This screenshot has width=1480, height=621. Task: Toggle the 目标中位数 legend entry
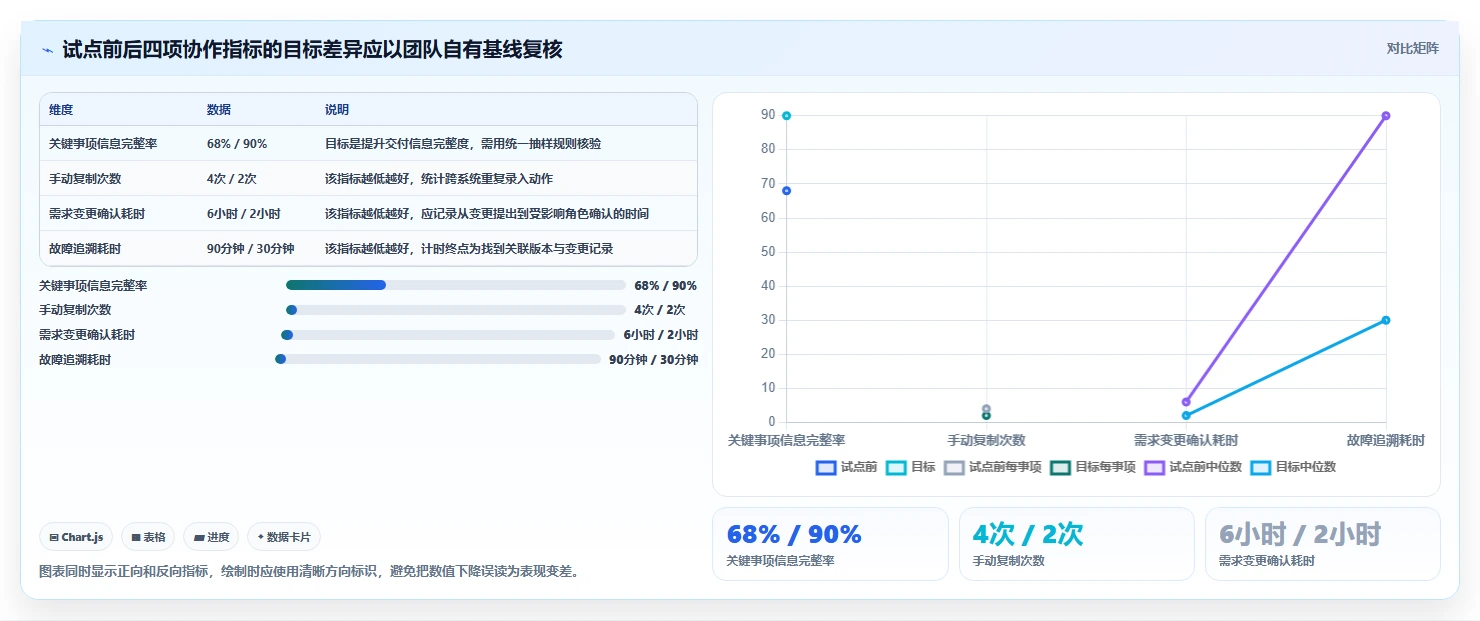tap(1293, 467)
